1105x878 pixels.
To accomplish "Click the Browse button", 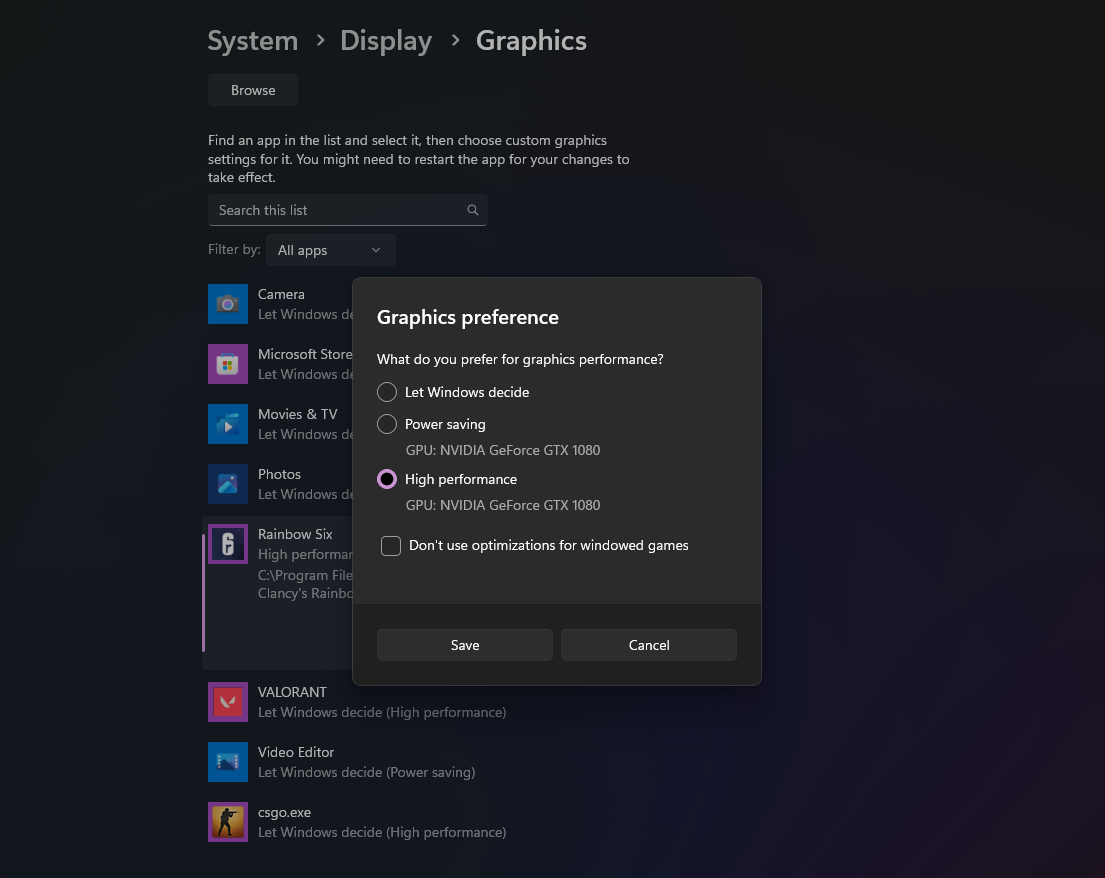I will tap(253, 90).
